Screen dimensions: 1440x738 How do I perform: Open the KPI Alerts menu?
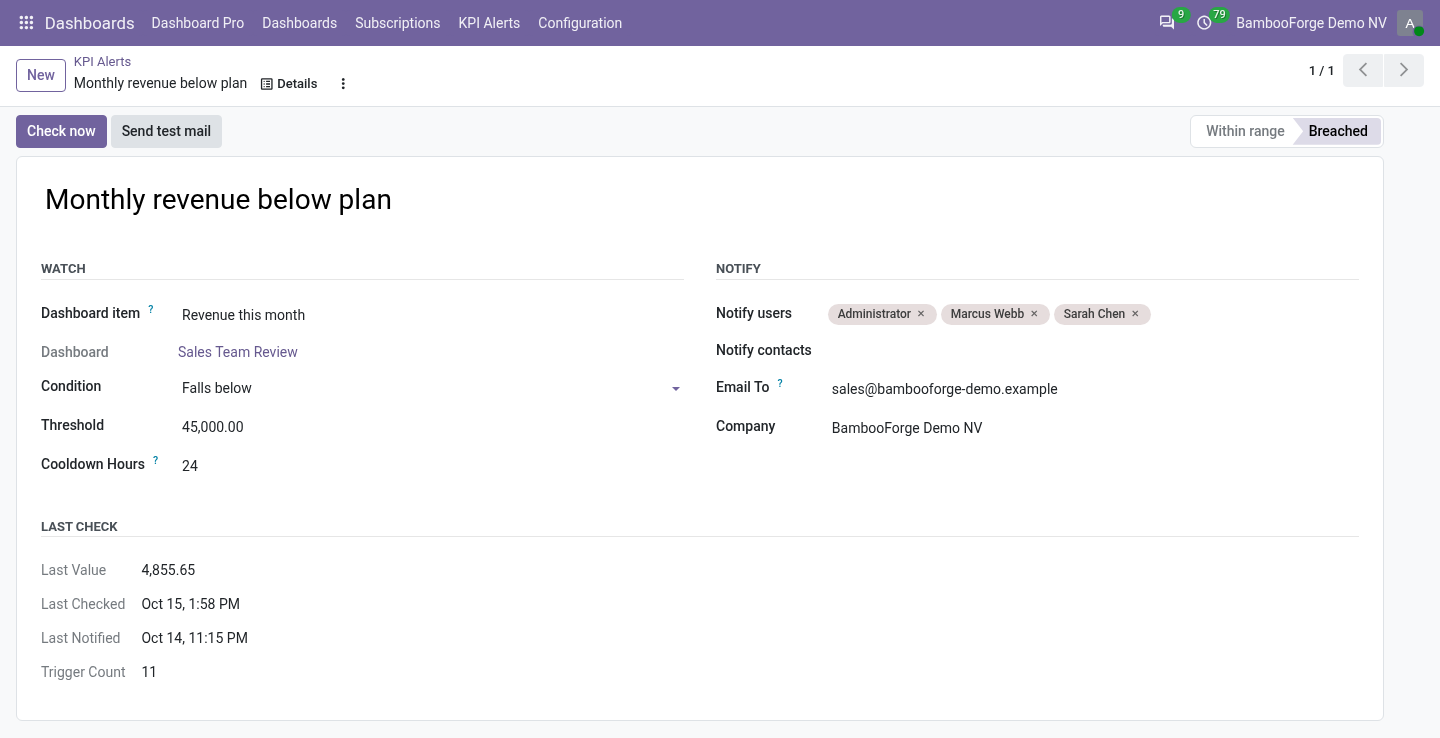489,23
